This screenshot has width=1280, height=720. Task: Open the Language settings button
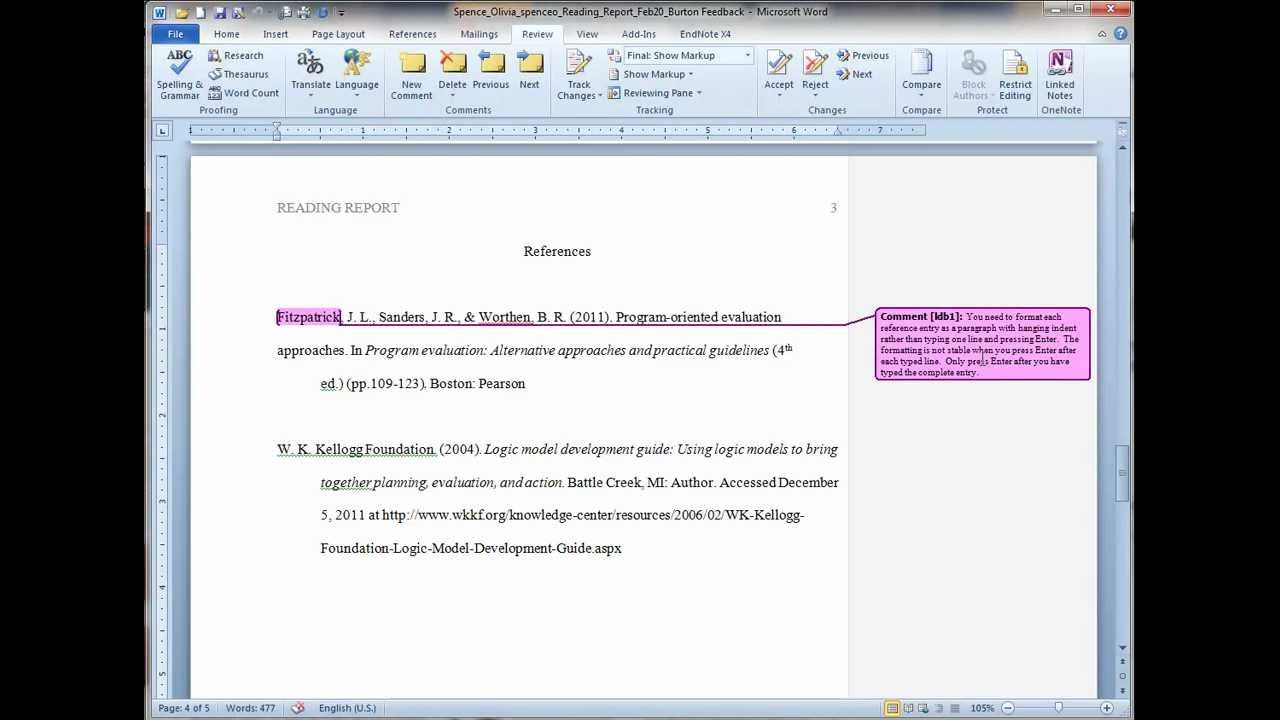click(357, 75)
